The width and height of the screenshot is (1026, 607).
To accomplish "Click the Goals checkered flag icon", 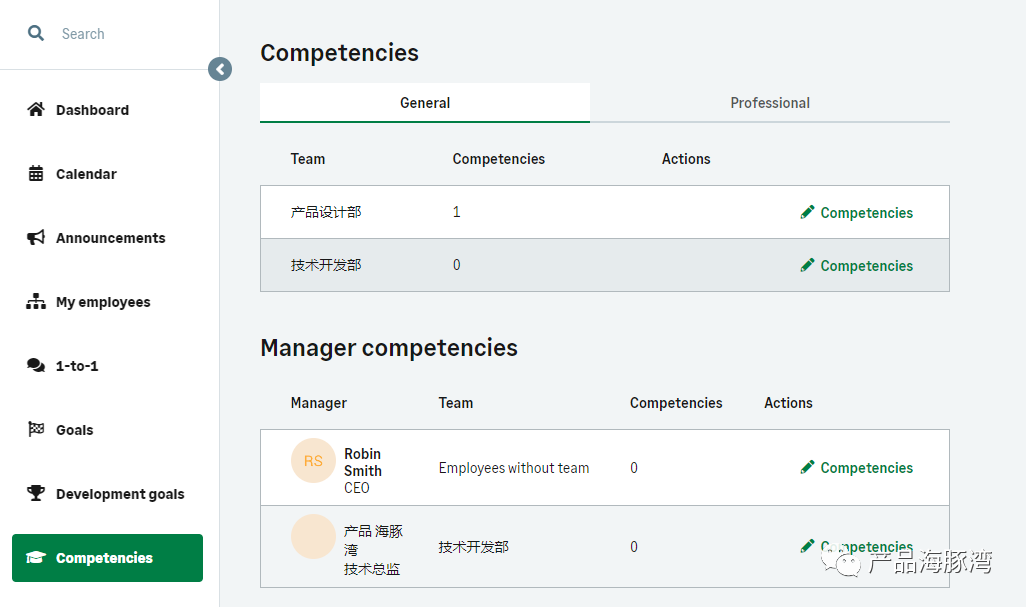I will point(36,430).
